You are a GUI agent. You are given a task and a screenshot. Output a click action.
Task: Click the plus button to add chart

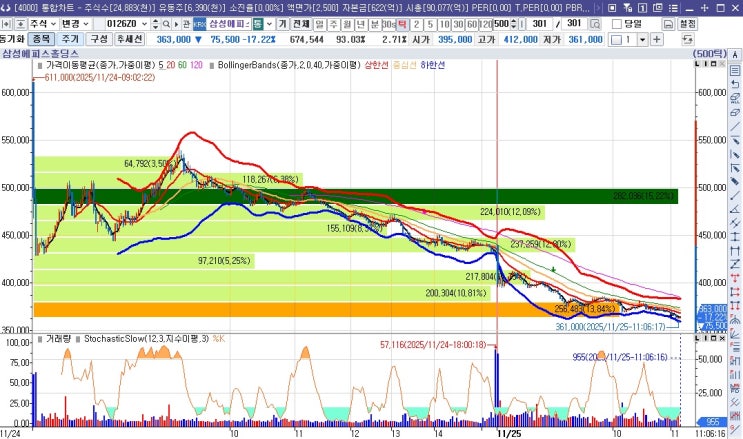tap(657, 39)
